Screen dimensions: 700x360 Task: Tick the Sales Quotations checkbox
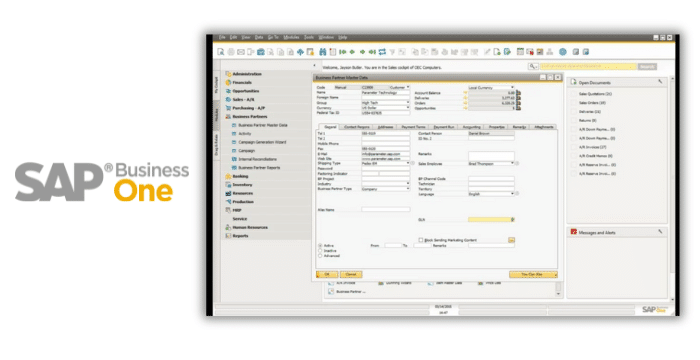pos(574,94)
